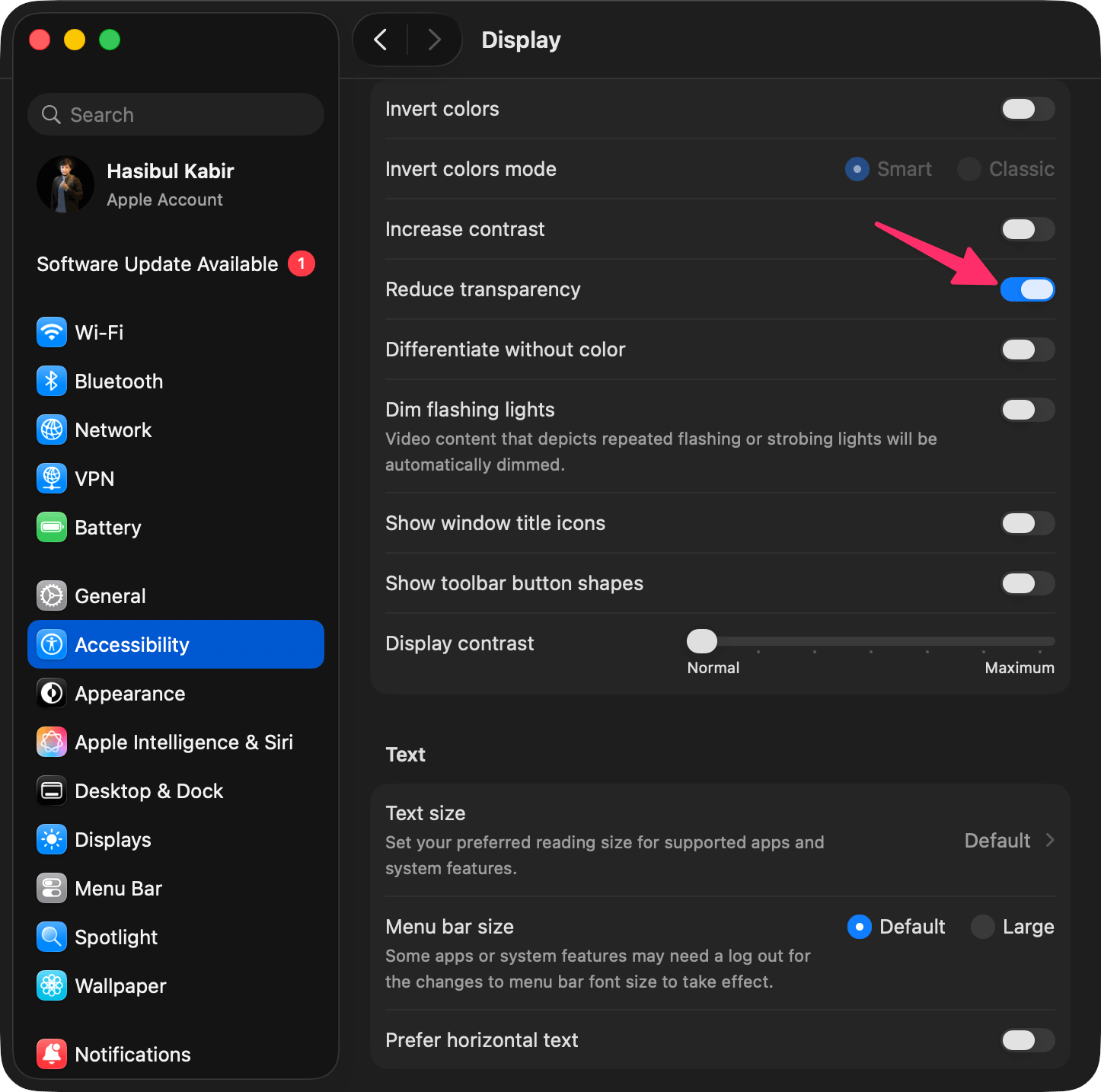Click the Search settings field
1101x1092 pixels.
point(176,114)
